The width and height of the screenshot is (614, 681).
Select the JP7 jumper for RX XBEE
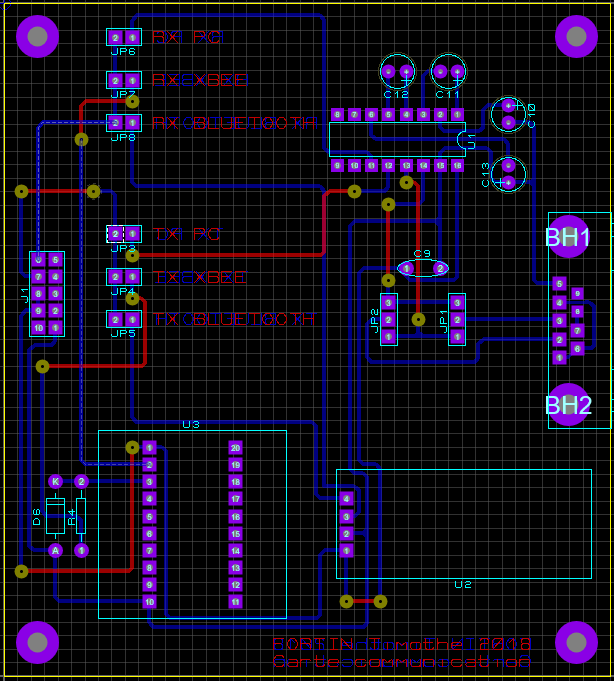[x=124, y=80]
